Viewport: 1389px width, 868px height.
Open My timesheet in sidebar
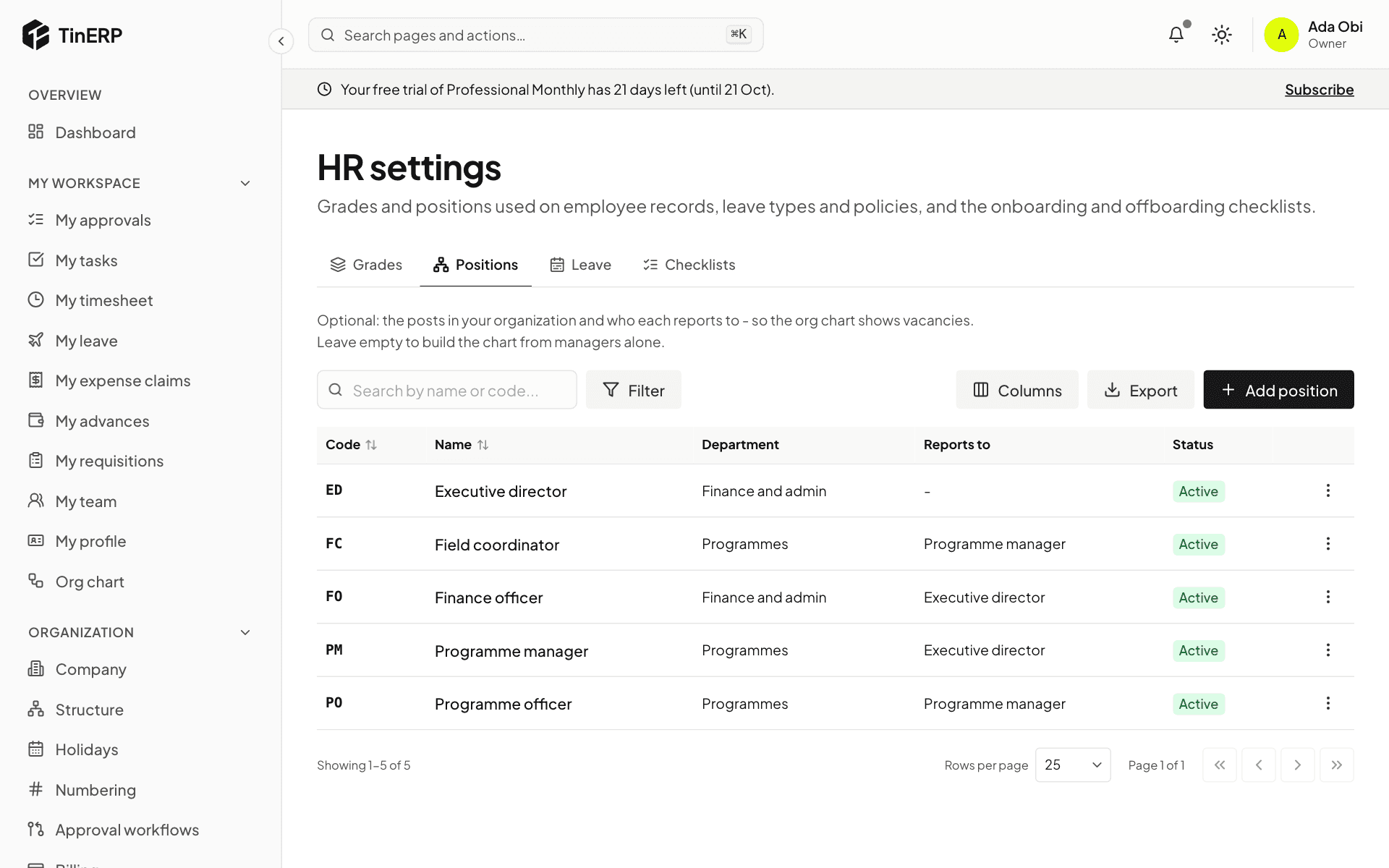140,300
